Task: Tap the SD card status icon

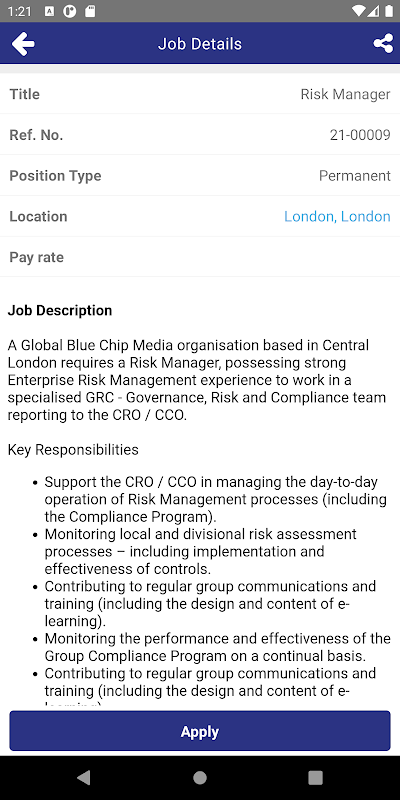Action: point(90,11)
